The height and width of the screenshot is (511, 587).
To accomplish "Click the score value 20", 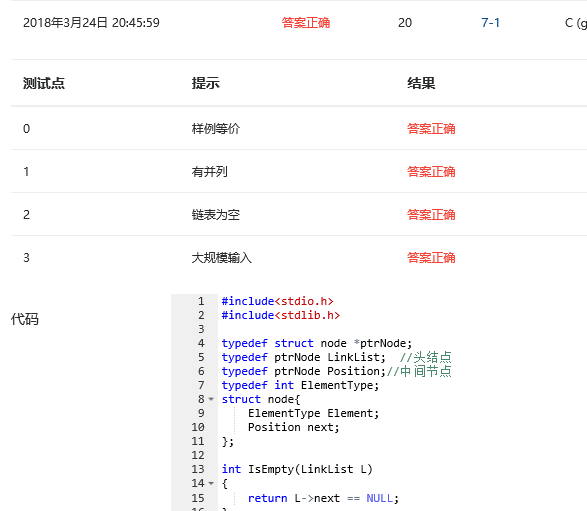I will [x=405, y=23].
